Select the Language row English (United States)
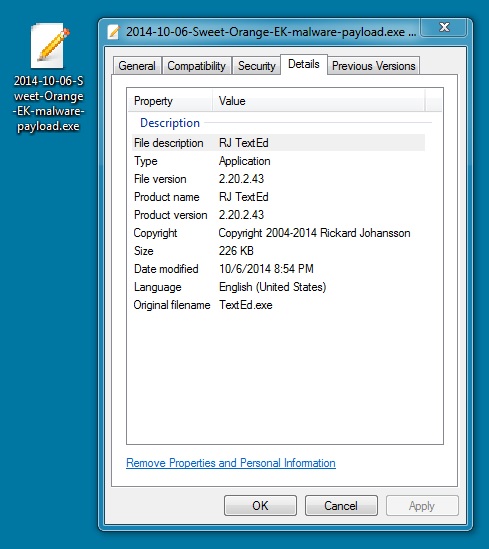 point(278,287)
